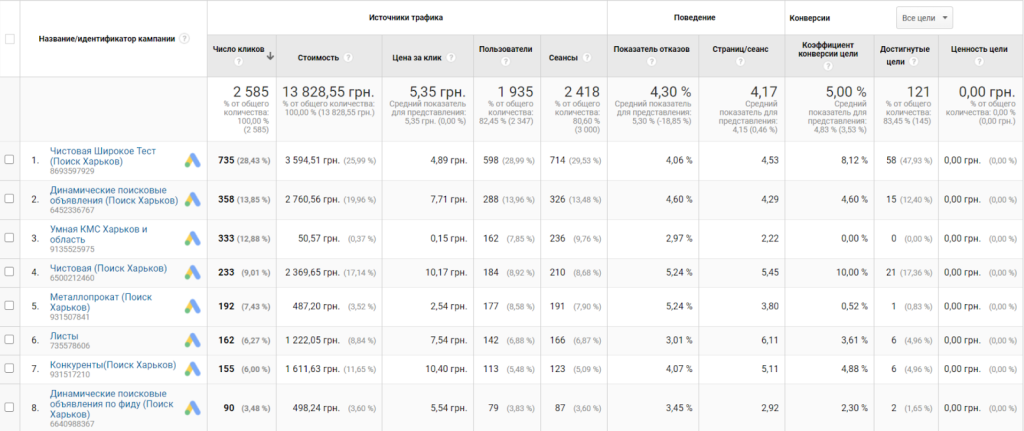Screen dimensions: 1024x431
Task: Click Конверсии group heading
Action: pyautogui.click(x=810, y=18)
